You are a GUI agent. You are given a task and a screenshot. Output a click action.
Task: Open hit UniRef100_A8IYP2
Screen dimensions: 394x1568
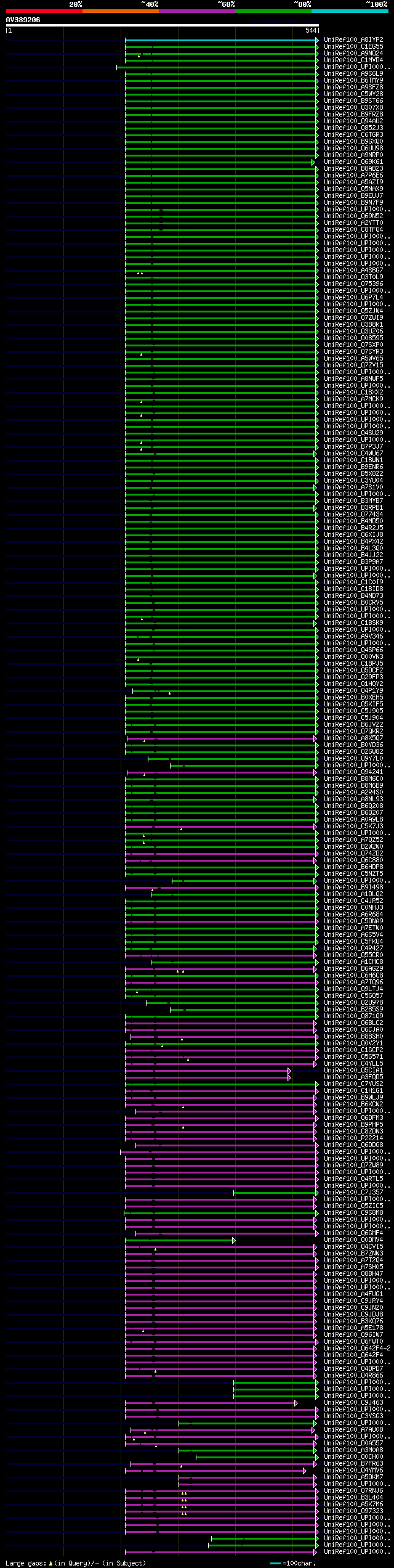353,40
